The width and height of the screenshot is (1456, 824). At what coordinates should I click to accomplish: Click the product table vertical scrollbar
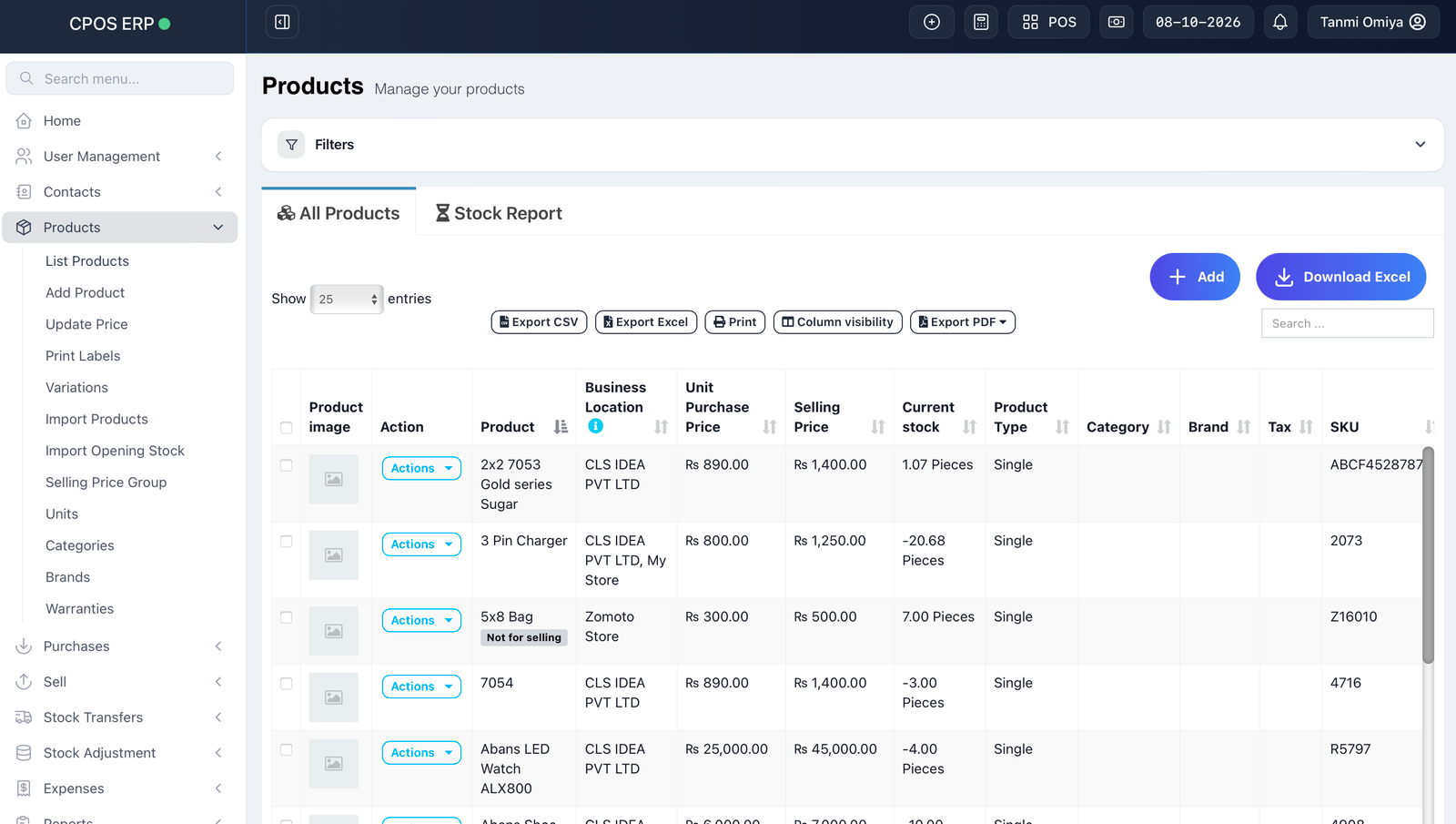(x=1428, y=554)
